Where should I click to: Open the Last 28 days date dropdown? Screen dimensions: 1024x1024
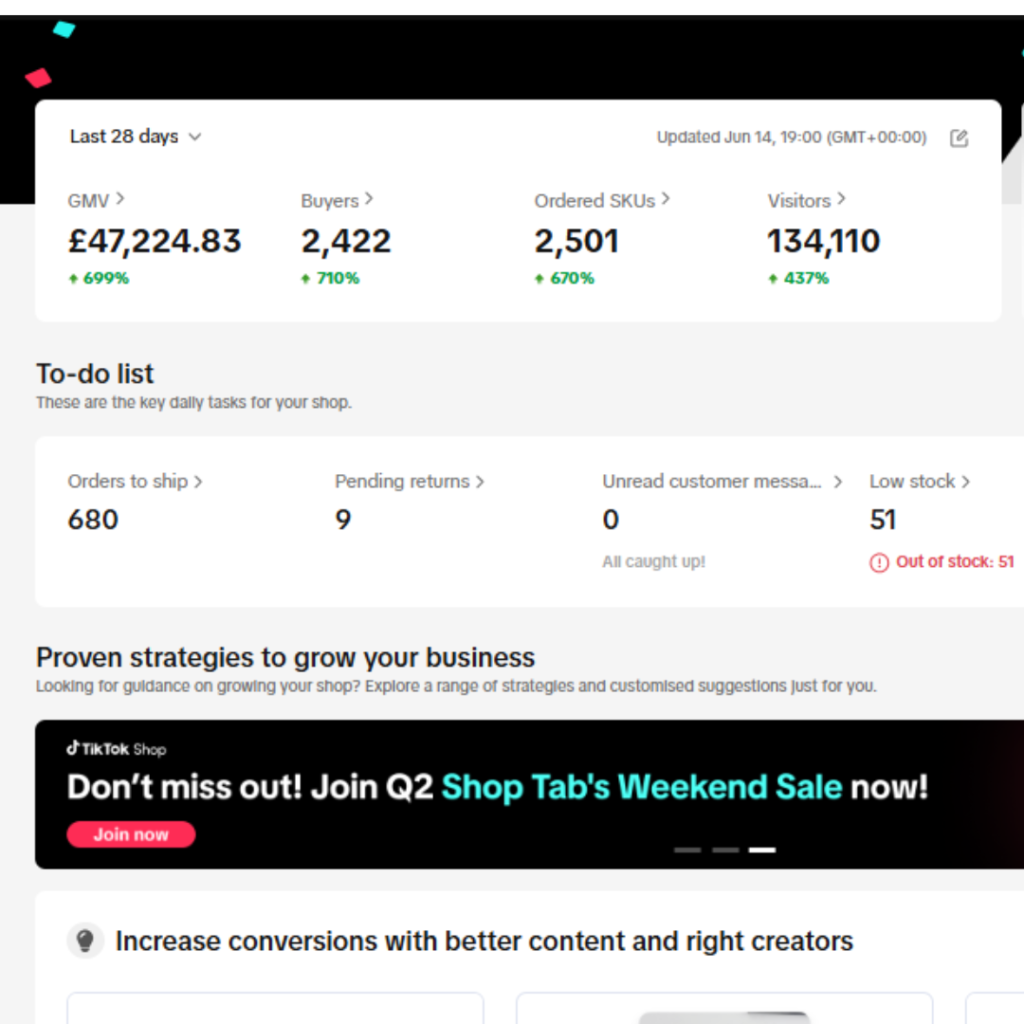point(135,137)
